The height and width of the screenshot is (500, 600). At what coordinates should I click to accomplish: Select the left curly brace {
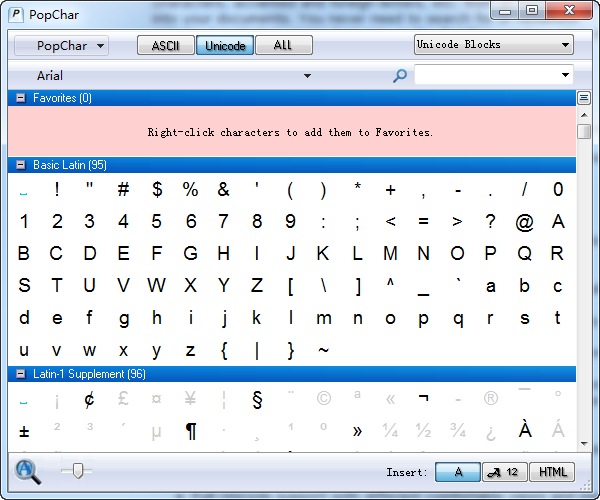224,350
